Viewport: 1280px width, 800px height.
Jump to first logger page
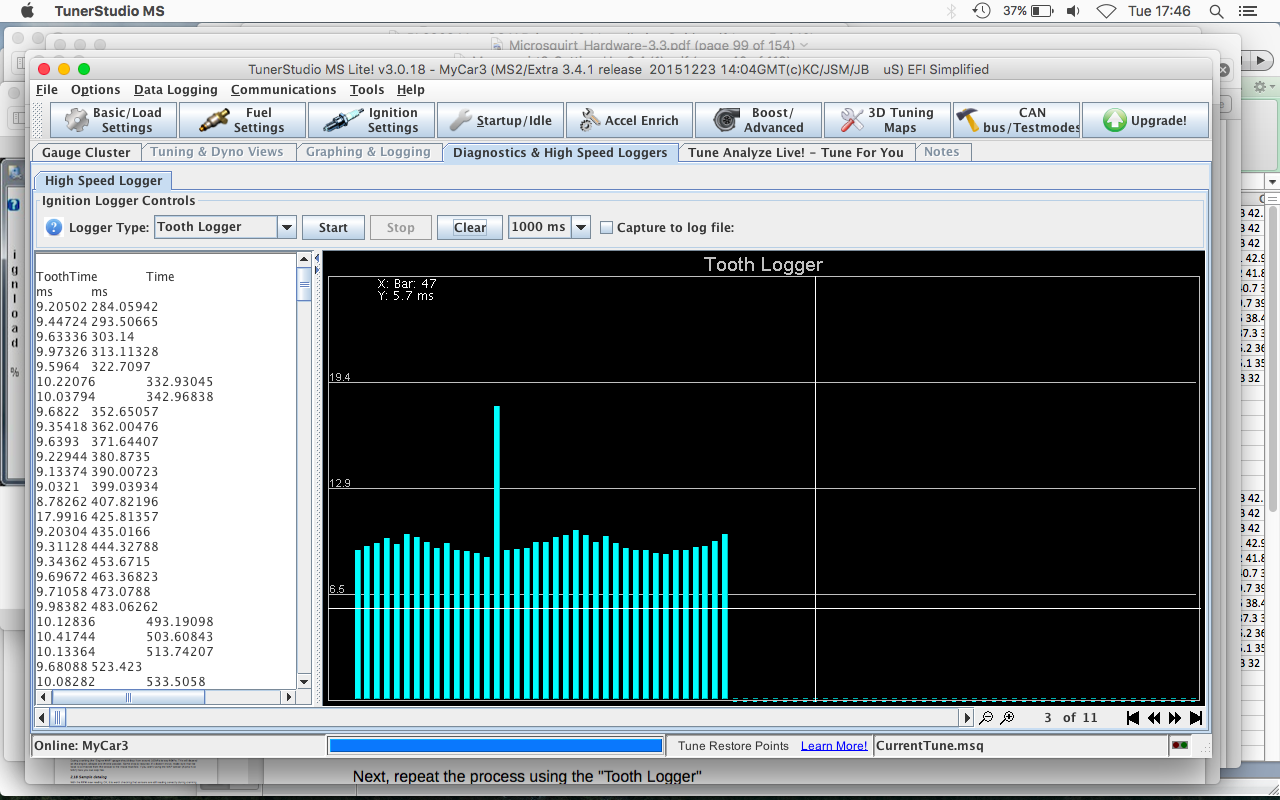pyautogui.click(x=1133, y=718)
